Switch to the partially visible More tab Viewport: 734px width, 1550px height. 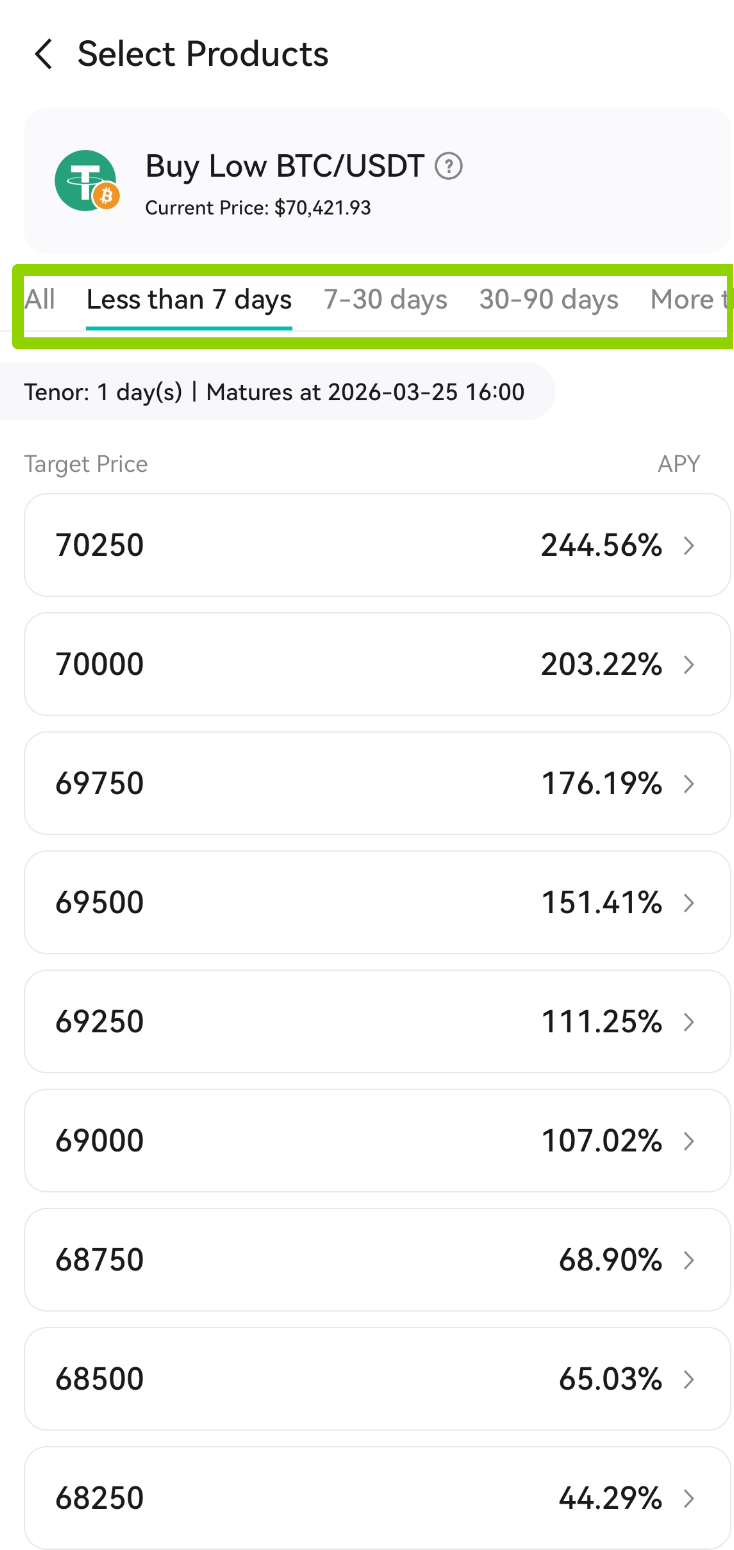[690, 300]
